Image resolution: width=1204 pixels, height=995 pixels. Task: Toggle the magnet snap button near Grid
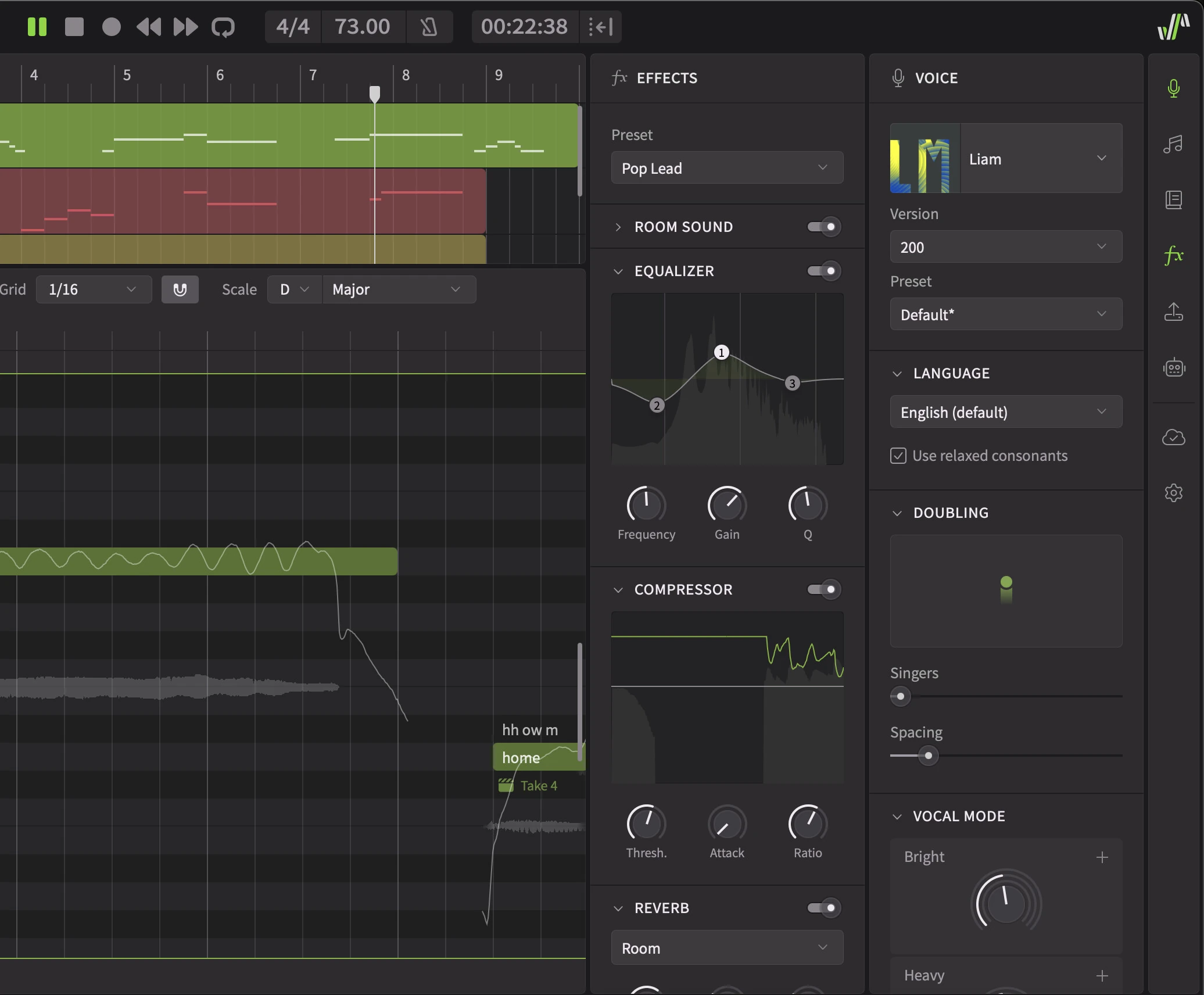tap(180, 289)
